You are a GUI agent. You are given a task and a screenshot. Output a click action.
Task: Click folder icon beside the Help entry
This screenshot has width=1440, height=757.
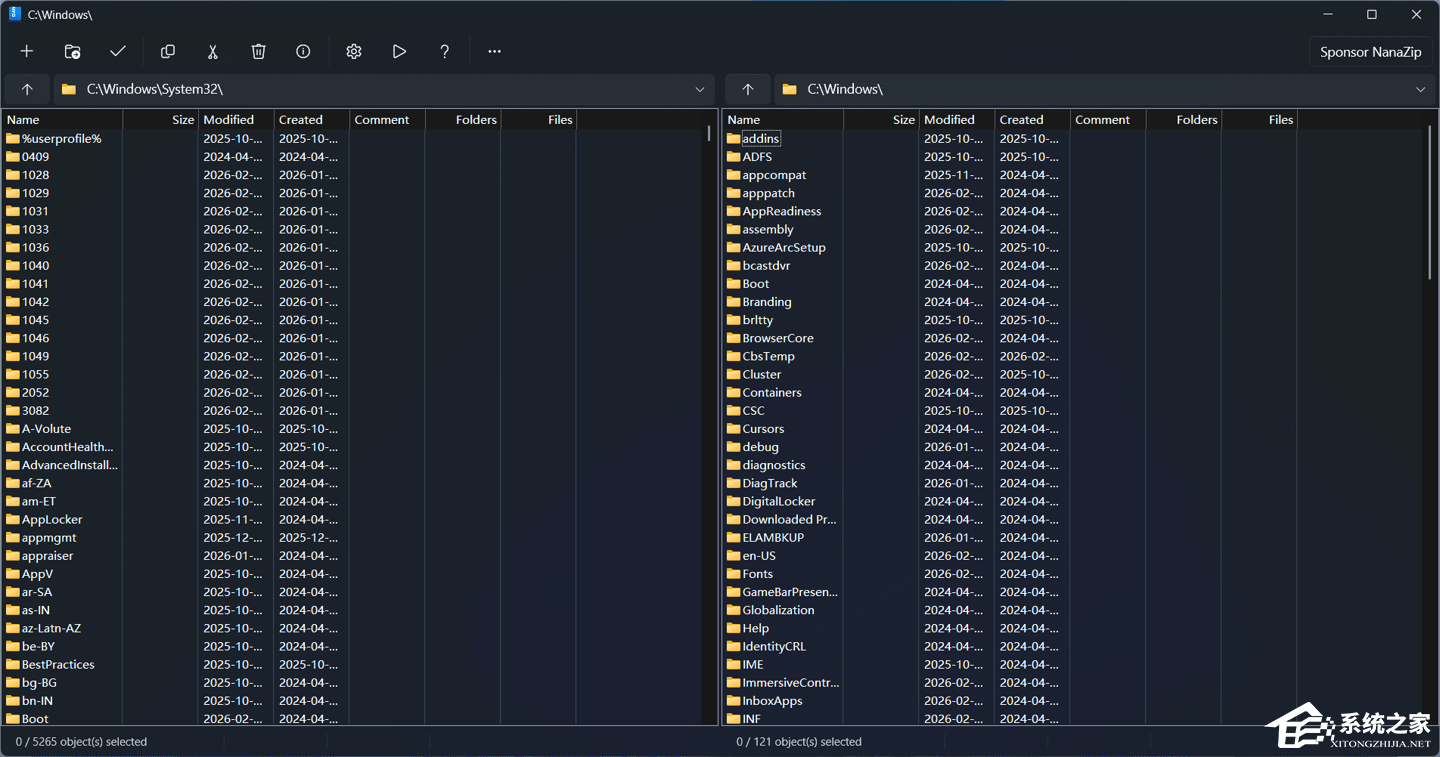(733, 628)
